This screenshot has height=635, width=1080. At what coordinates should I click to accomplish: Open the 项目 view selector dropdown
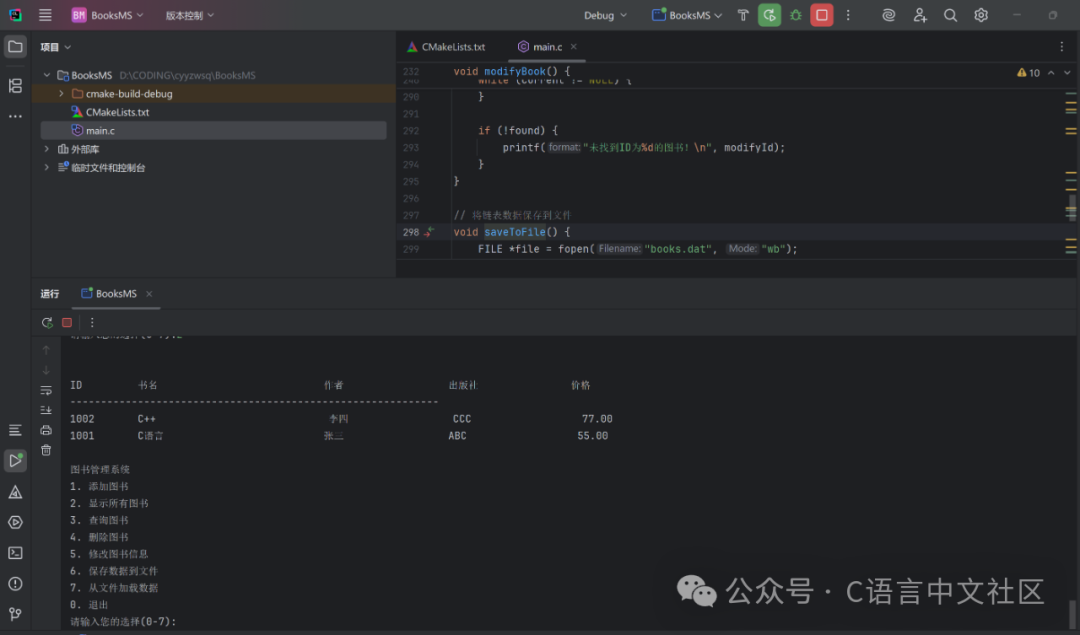[x=55, y=47]
